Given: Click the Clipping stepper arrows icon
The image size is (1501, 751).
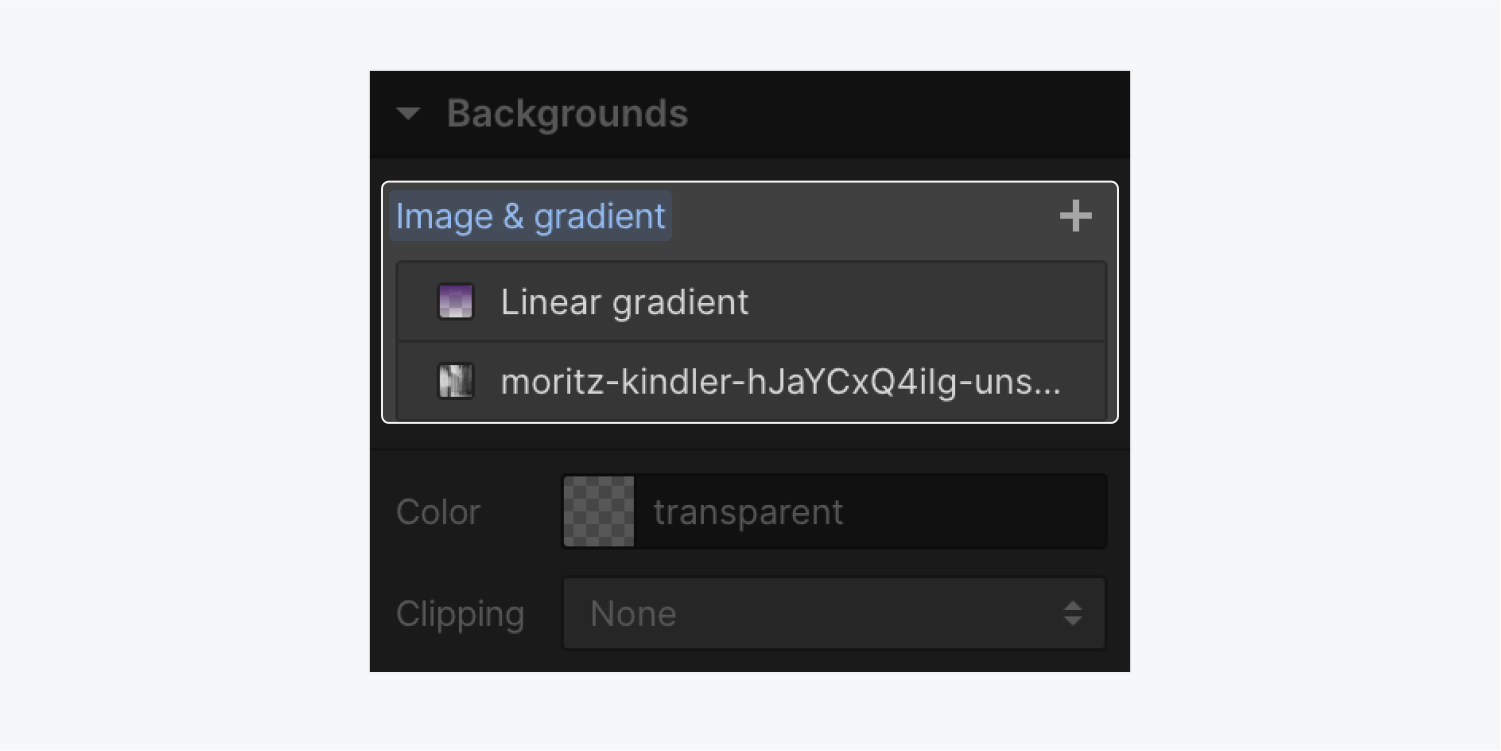Looking at the screenshot, I should [1074, 613].
